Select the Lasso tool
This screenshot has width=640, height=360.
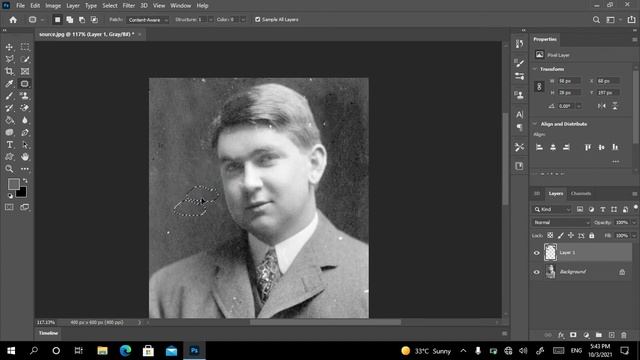[9, 59]
